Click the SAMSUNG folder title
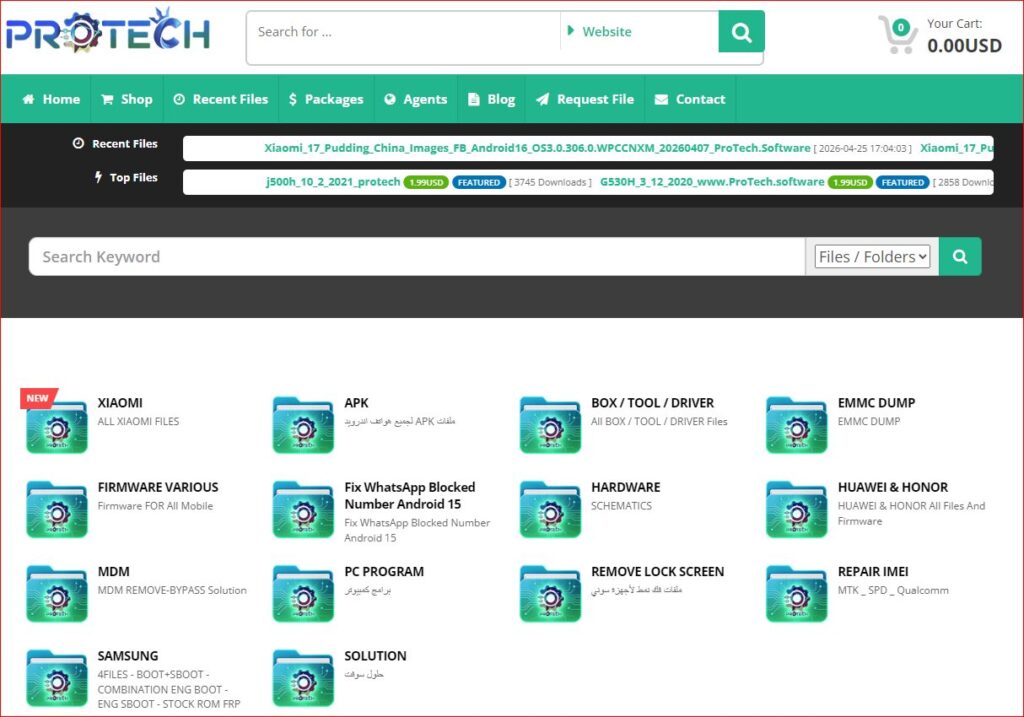The height and width of the screenshot is (717, 1024). coord(128,656)
